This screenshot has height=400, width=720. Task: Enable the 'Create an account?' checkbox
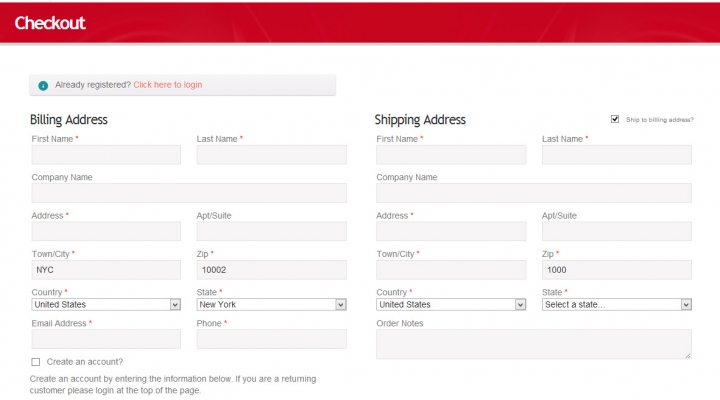[36, 362]
